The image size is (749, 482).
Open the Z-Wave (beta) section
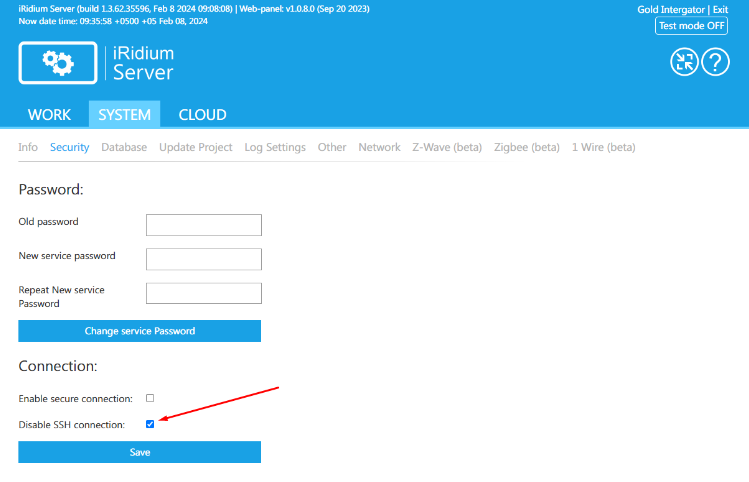pos(447,147)
